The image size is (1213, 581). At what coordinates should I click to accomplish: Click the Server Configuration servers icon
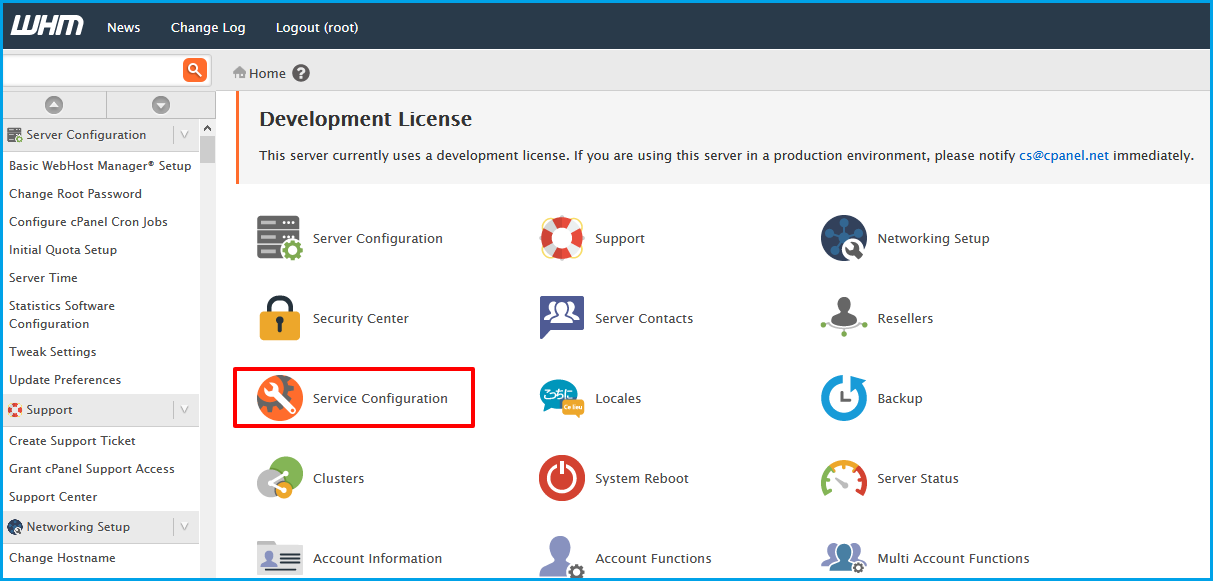point(278,237)
